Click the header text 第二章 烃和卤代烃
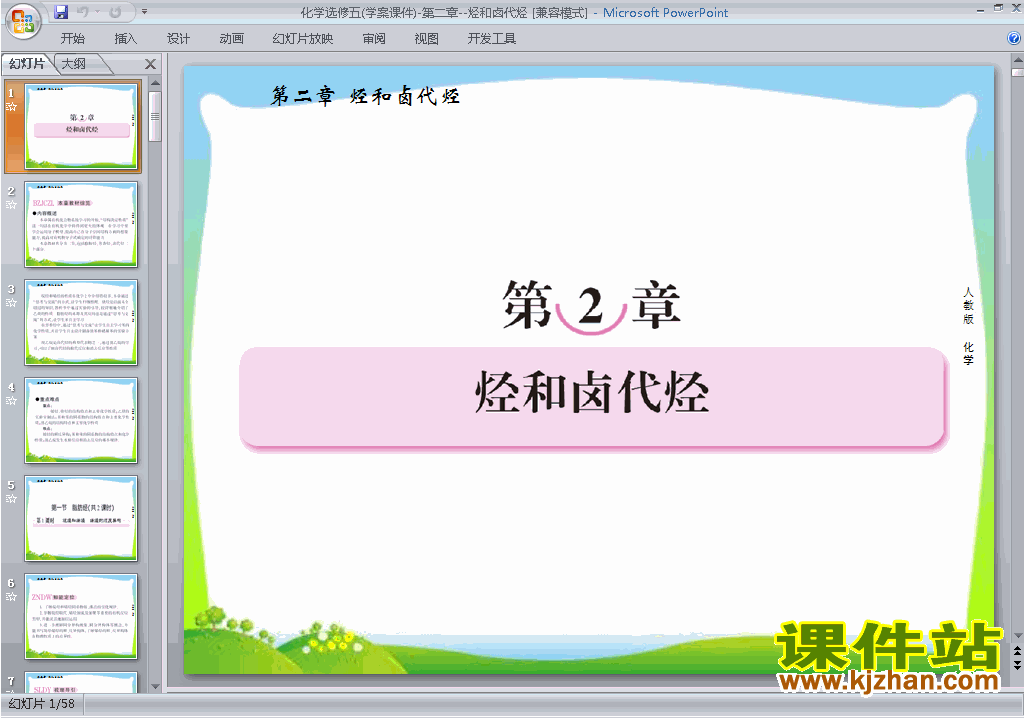1024x718 pixels. 366,95
